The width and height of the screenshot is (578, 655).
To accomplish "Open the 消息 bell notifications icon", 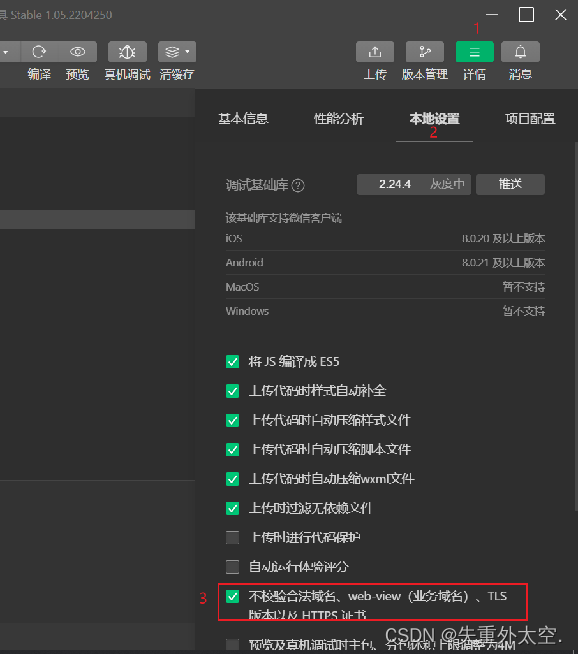I will tap(520, 52).
